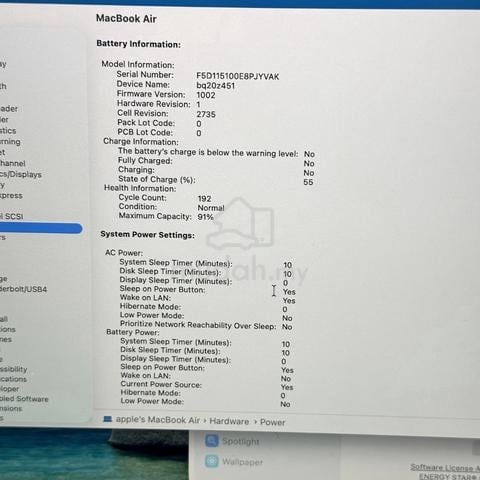Click apple's MacBook Air in path bar
The height and width of the screenshot is (480, 480).
click(158, 420)
